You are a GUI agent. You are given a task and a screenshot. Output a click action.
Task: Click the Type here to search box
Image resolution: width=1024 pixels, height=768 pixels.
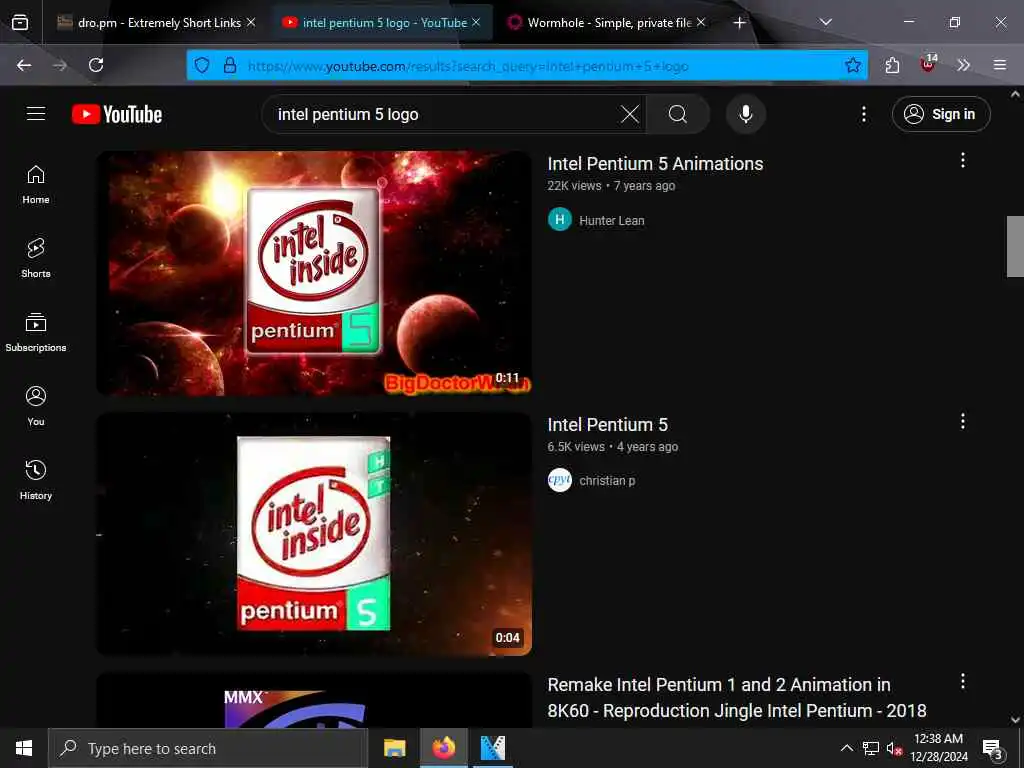coord(208,748)
